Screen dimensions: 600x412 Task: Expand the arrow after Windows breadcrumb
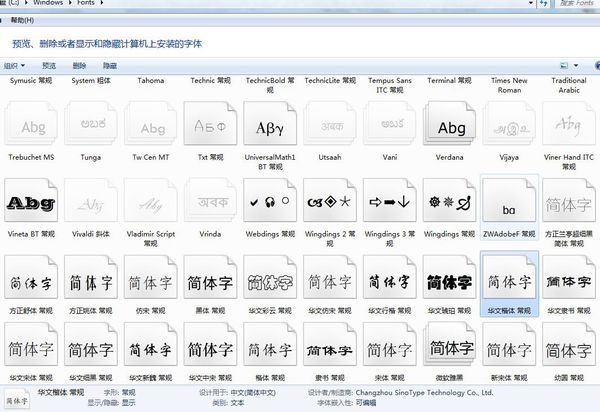click(x=70, y=3)
